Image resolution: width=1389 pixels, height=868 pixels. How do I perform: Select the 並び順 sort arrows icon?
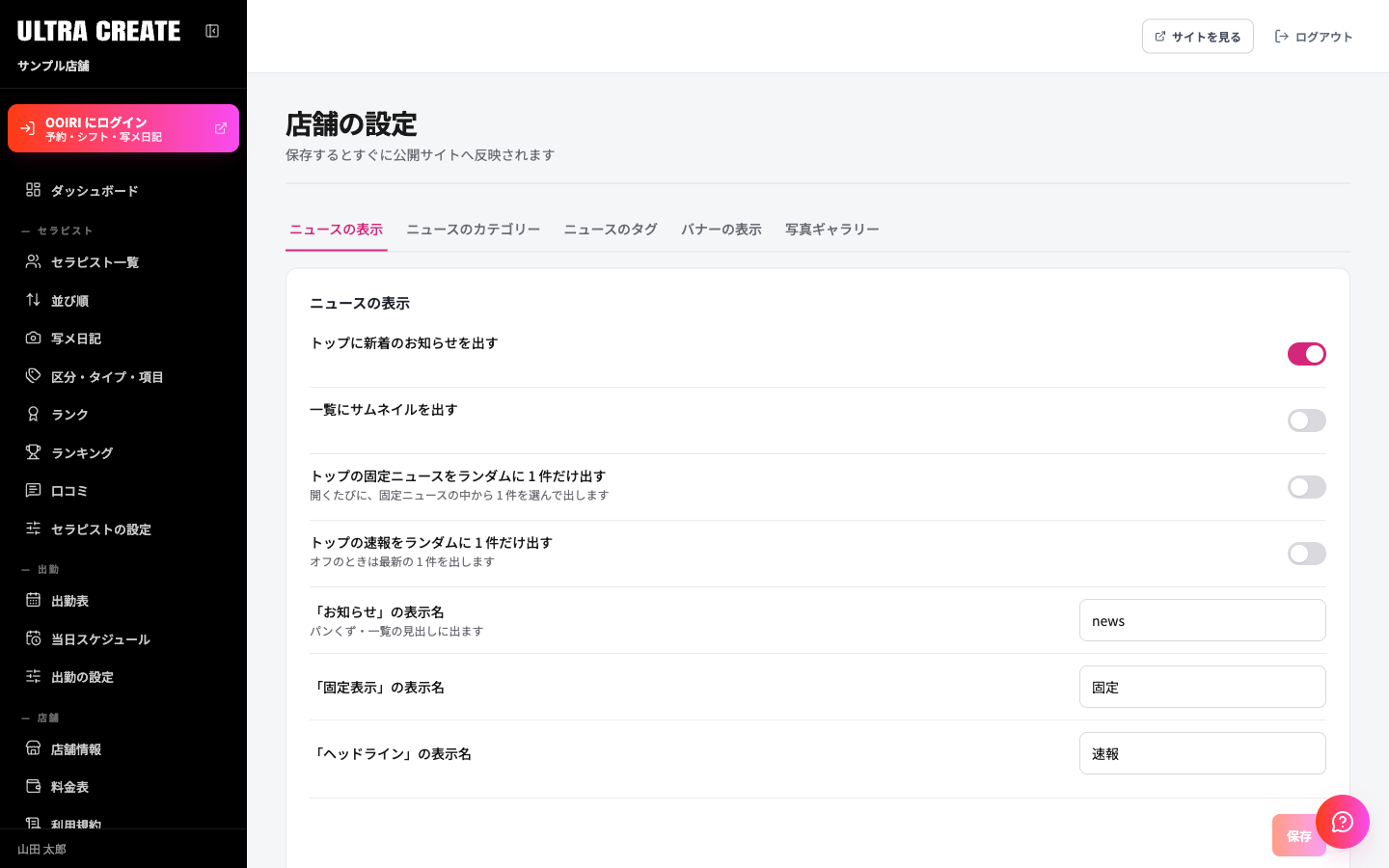(33, 300)
